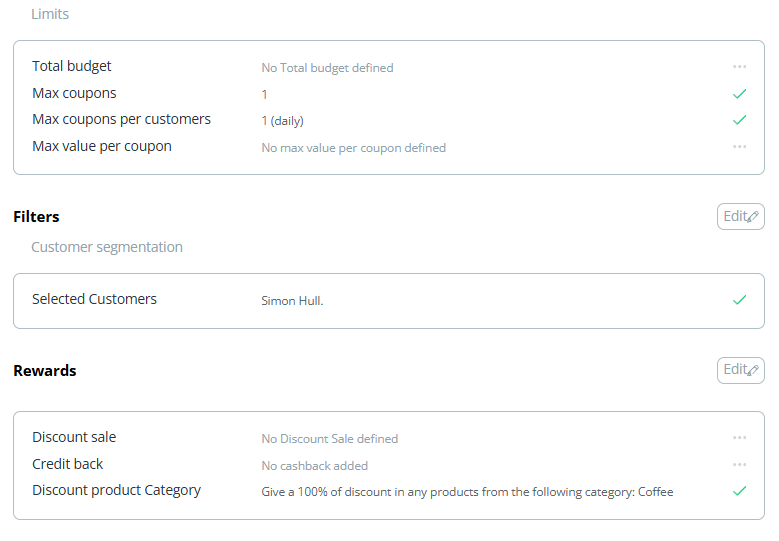Click the checkmark for Max coupons per customers
779x541 pixels.
coord(739,120)
